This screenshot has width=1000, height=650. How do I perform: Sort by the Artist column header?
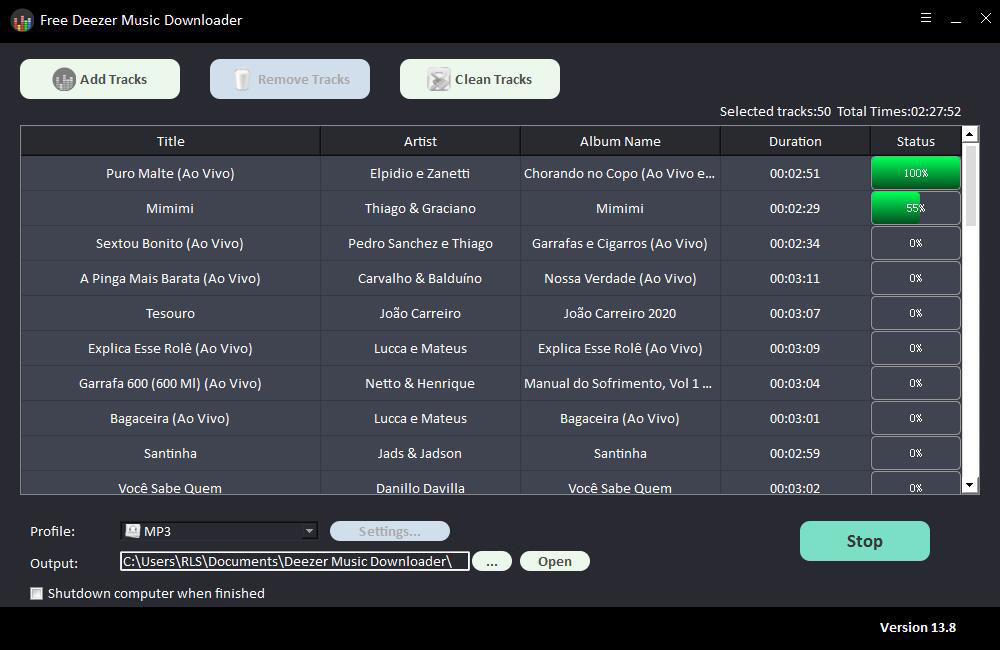(x=420, y=141)
